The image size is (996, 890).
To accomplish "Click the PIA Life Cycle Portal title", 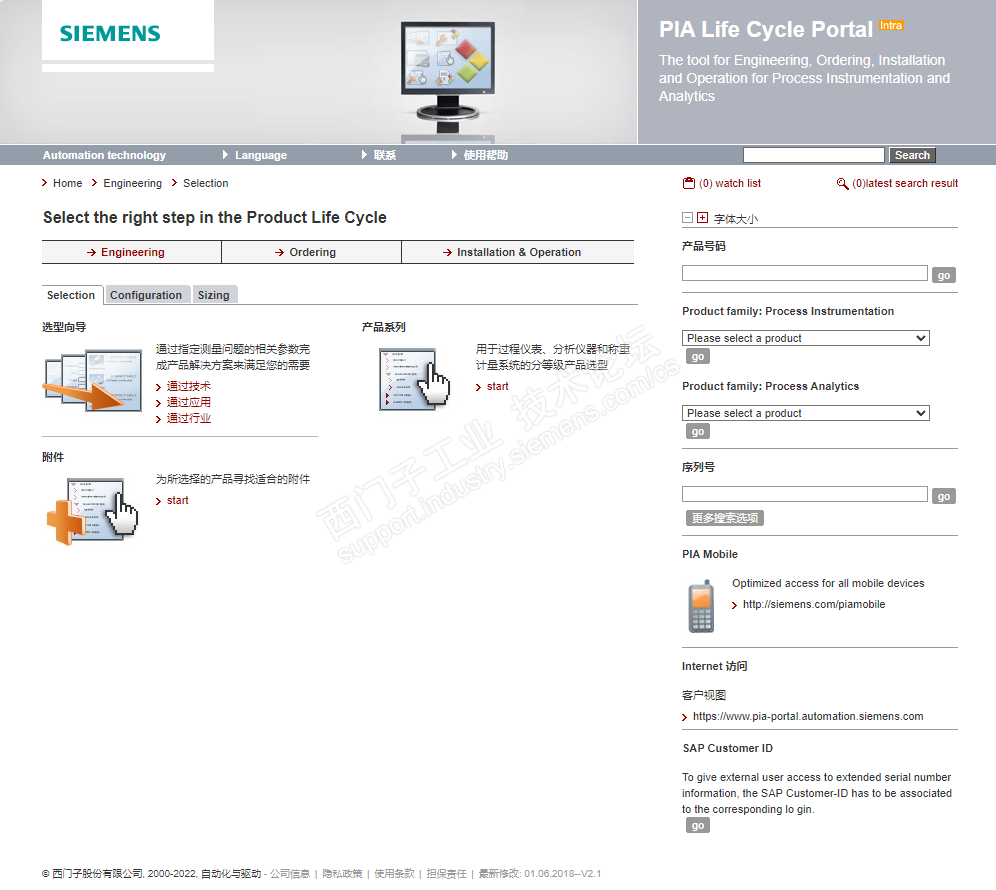I will coord(765,29).
